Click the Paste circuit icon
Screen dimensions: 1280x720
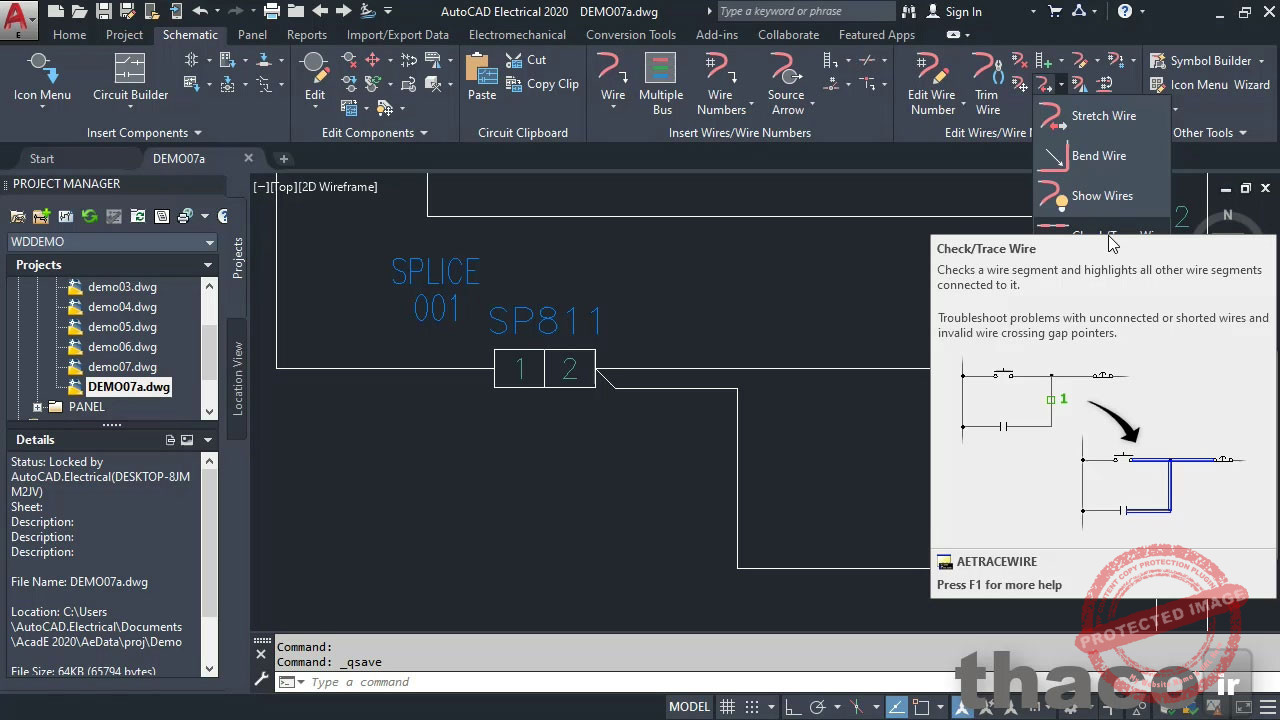point(482,80)
